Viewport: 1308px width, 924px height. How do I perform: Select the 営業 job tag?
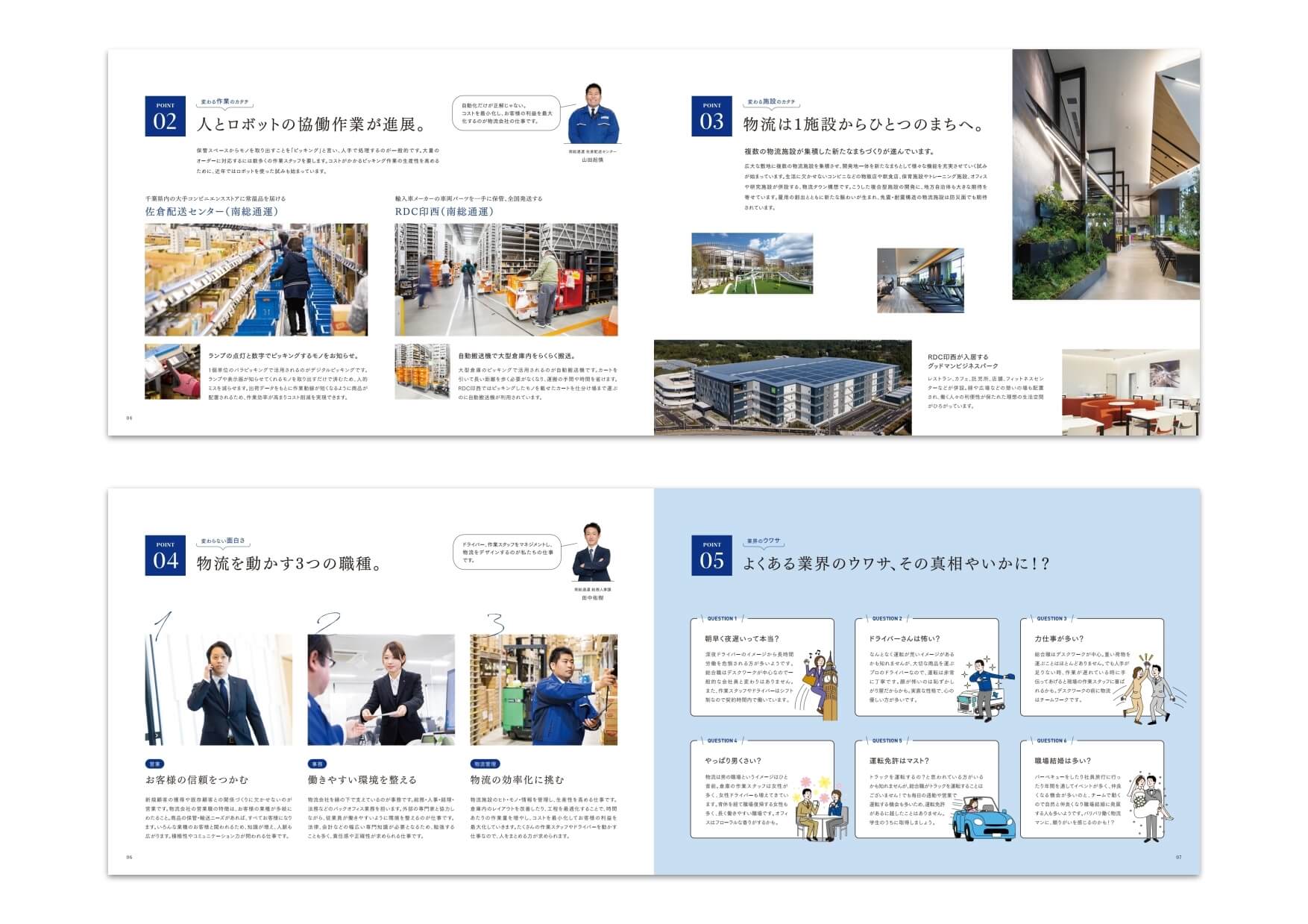(x=154, y=764)
